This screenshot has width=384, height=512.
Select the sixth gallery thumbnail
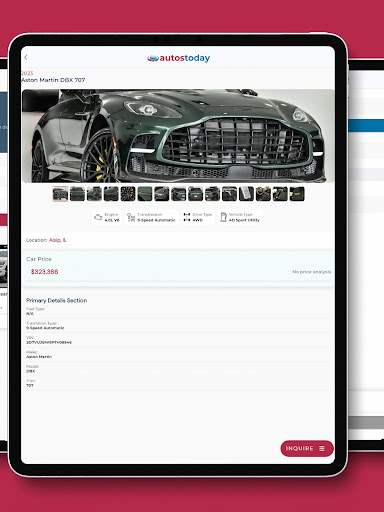tap(145, 194)
